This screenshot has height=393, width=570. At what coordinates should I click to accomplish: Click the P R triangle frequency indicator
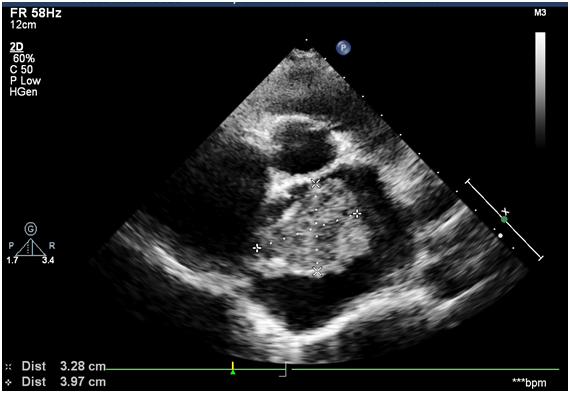pyautogui.click(x=31, y=248)
